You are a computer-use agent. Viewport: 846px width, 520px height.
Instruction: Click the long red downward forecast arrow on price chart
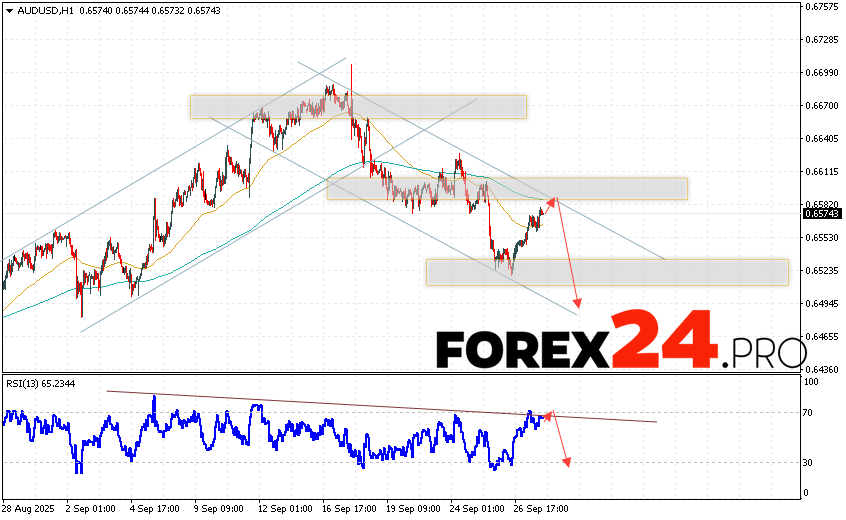(x=568, y=255)
